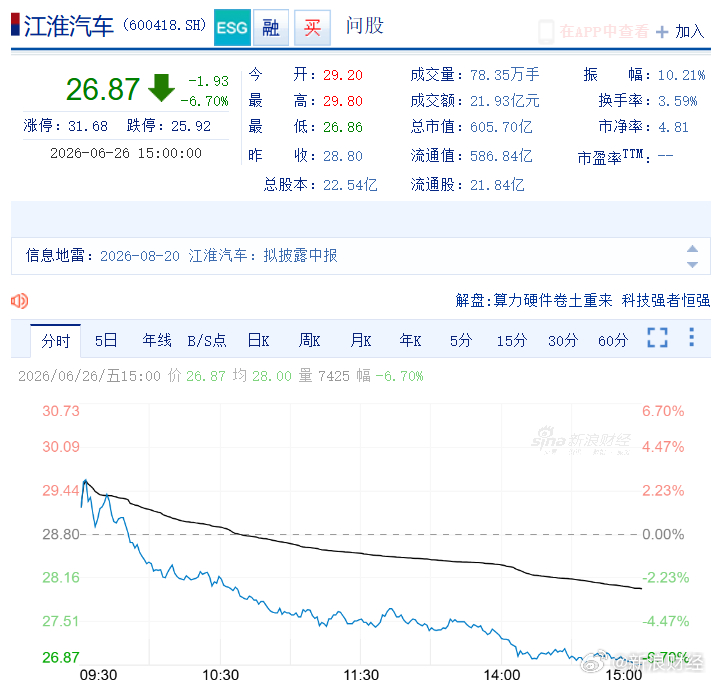Click the down arrow in 信息地雷 box
Viewport: 712px width, 681px height.
pos(692,264)
